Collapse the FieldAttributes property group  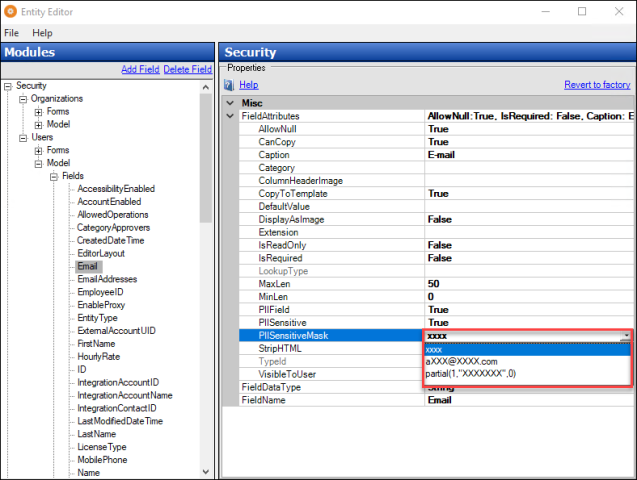click(230, 116)
